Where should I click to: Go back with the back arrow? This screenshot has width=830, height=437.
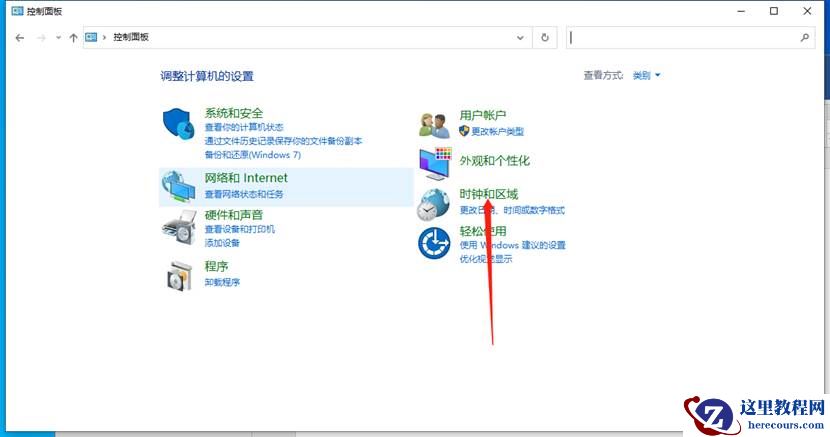point(20,38)
